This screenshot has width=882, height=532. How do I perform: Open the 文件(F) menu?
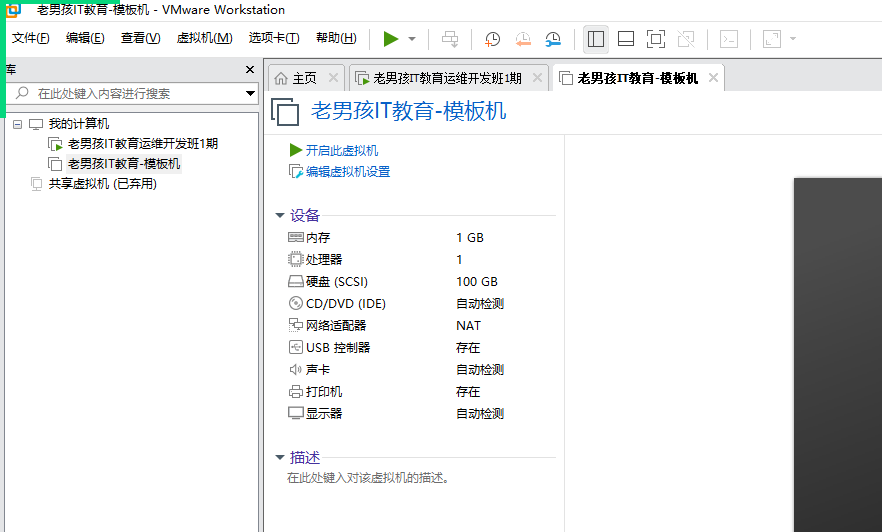(30, 38)
